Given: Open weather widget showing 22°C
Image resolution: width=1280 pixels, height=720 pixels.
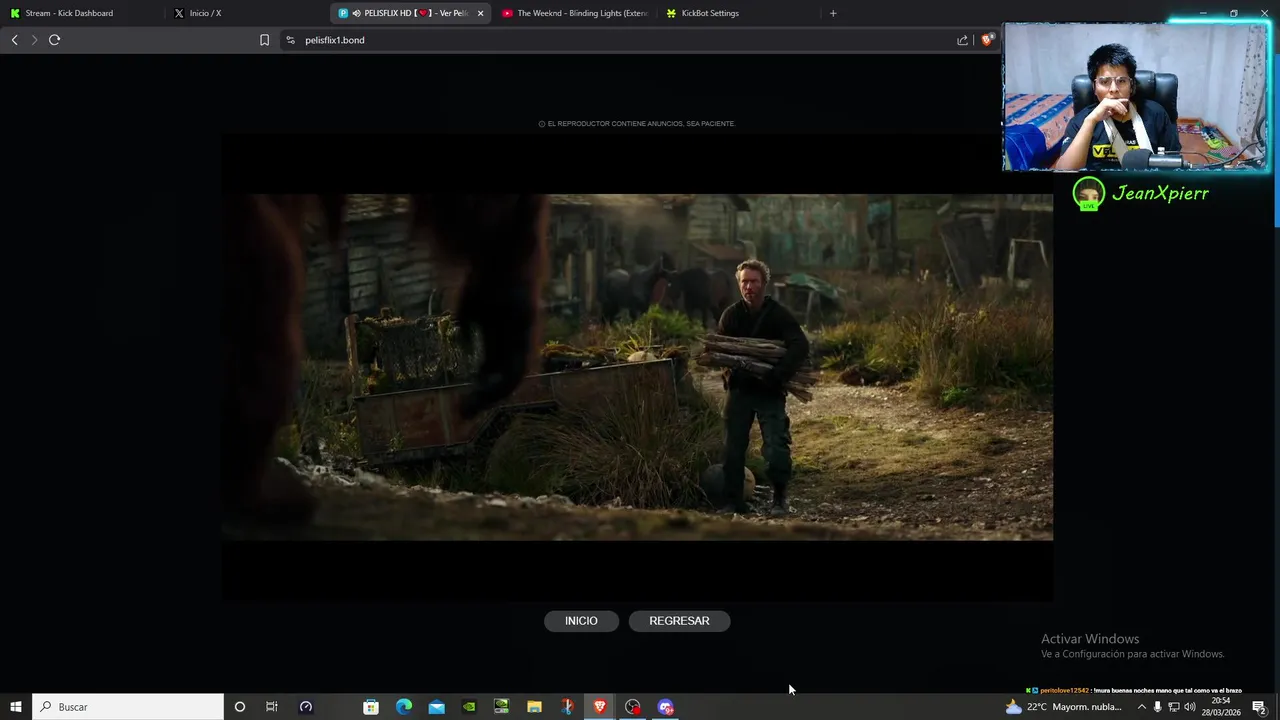Looking at the screenshot, I should 1064,707.
